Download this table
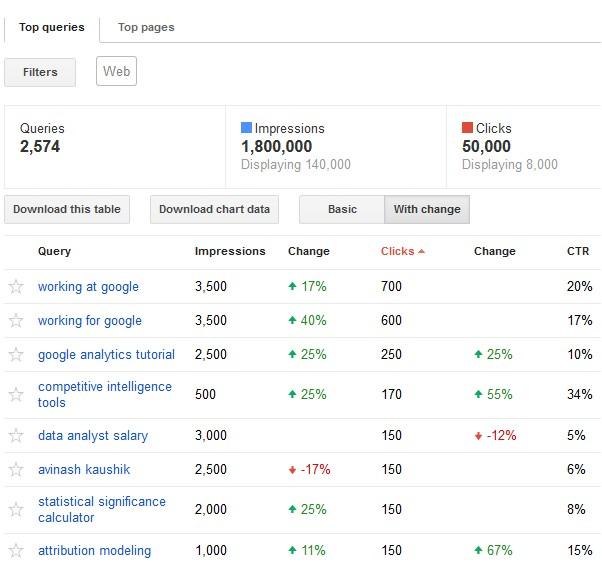The width and height of the screenshot is (602, 565). coord(67,210)
